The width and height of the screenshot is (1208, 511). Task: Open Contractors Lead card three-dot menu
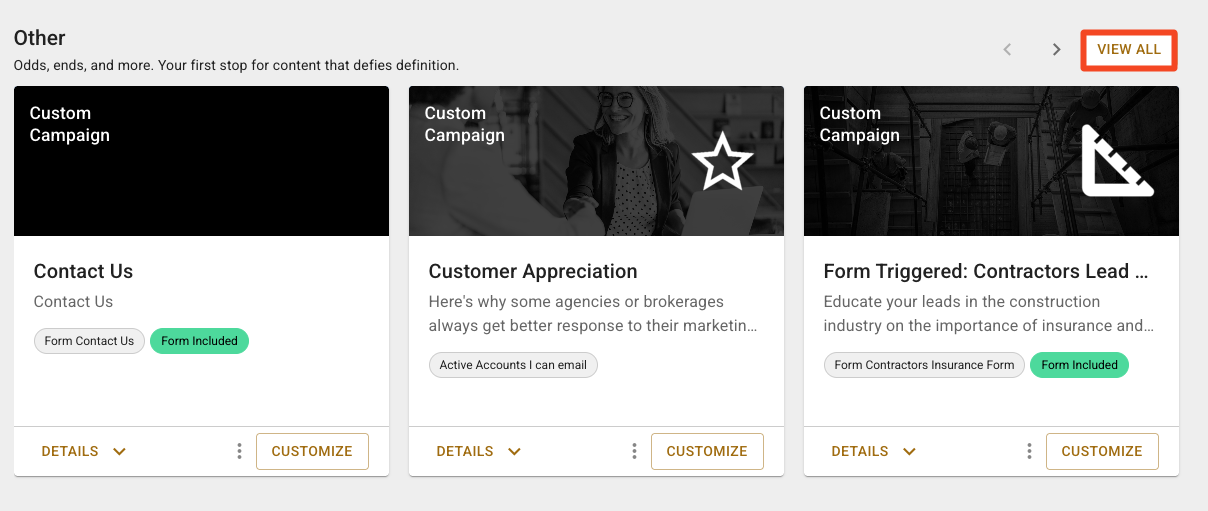tap(1029, 451)
